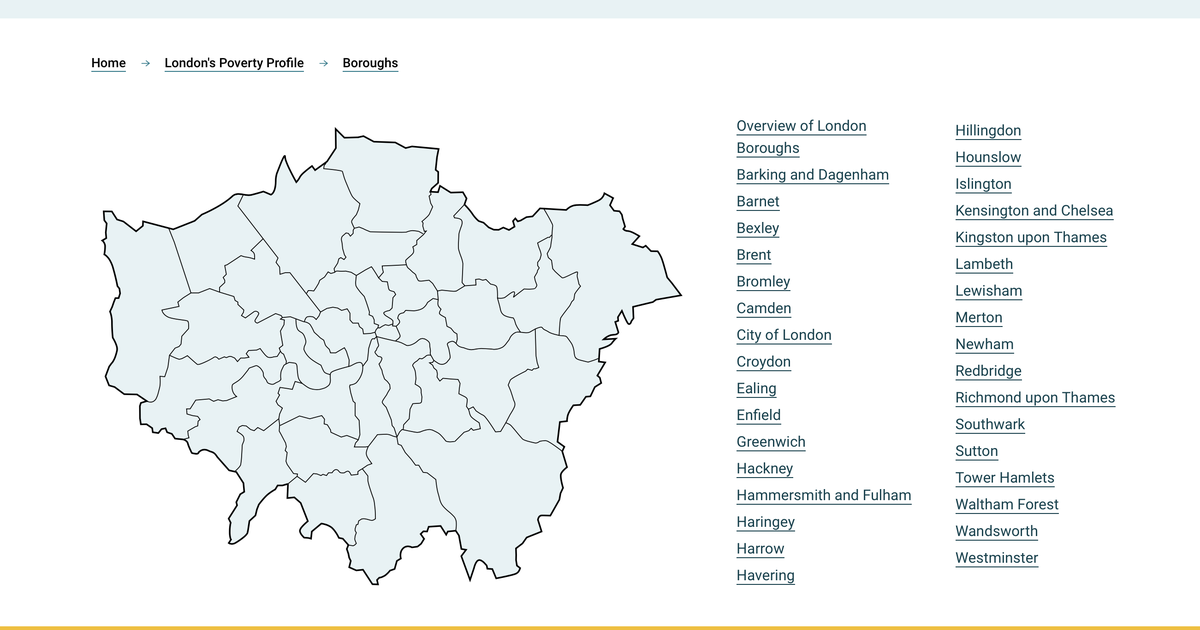View Barking and Dagenham profile

coord(812,174)
